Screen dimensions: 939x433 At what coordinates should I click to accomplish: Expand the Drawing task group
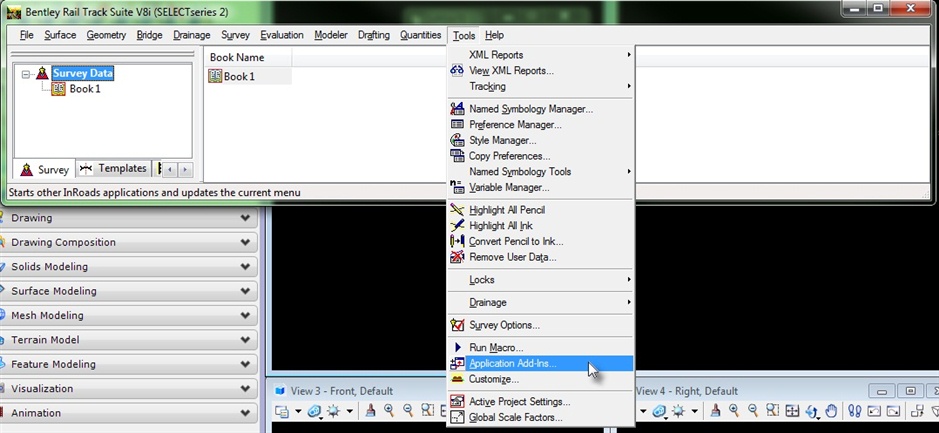pos(245,218)
